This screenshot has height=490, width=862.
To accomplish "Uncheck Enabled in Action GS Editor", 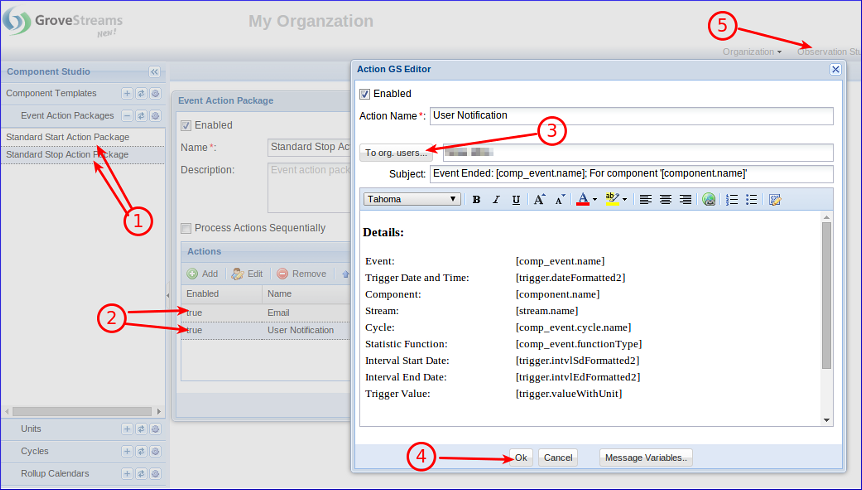I will 365,94.
